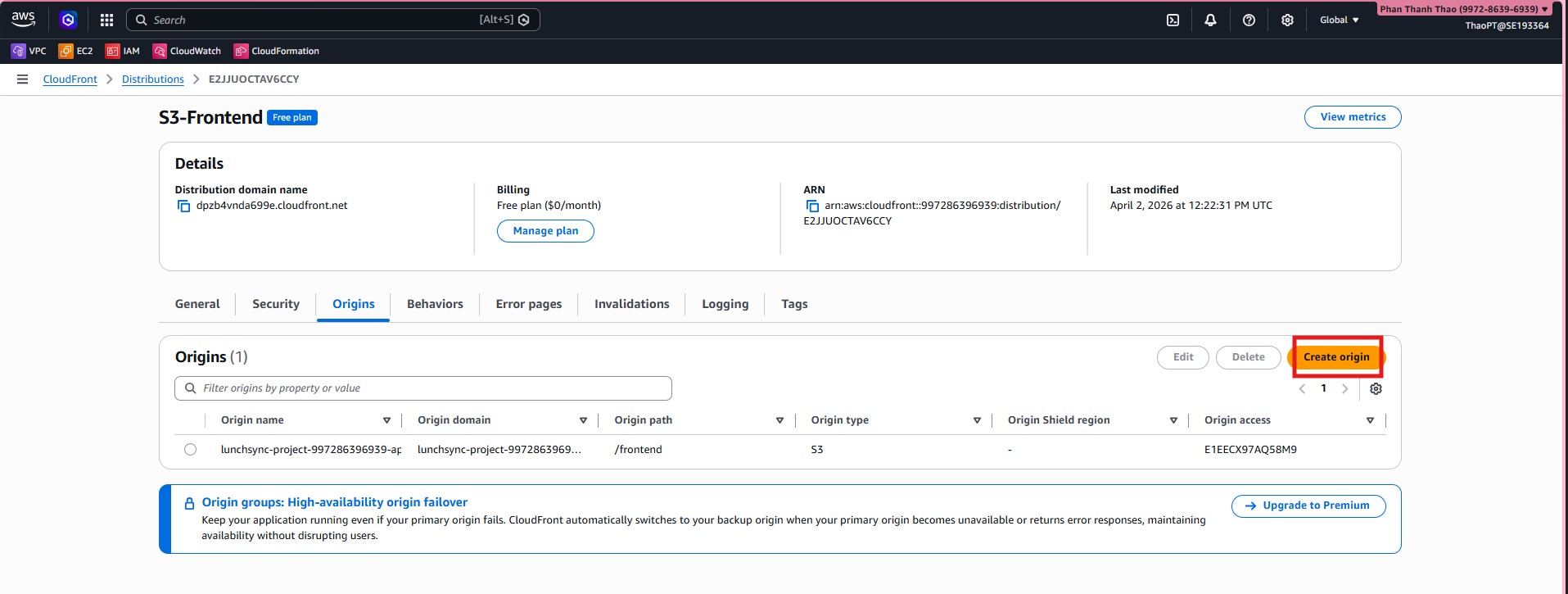Copy the distribution domain name
Image resolution: width=1568 pixels, height=594 pixels.
pyautogui.click(x=184, y=206)
